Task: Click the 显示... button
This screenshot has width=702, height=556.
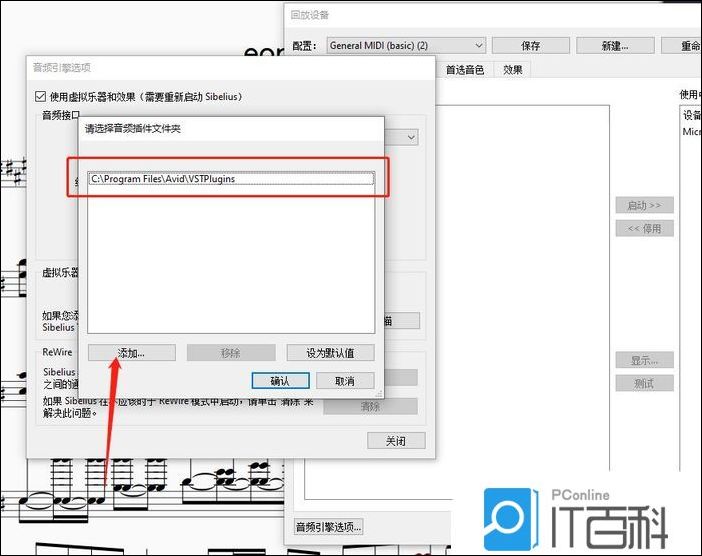Action: tap(644, 360)
